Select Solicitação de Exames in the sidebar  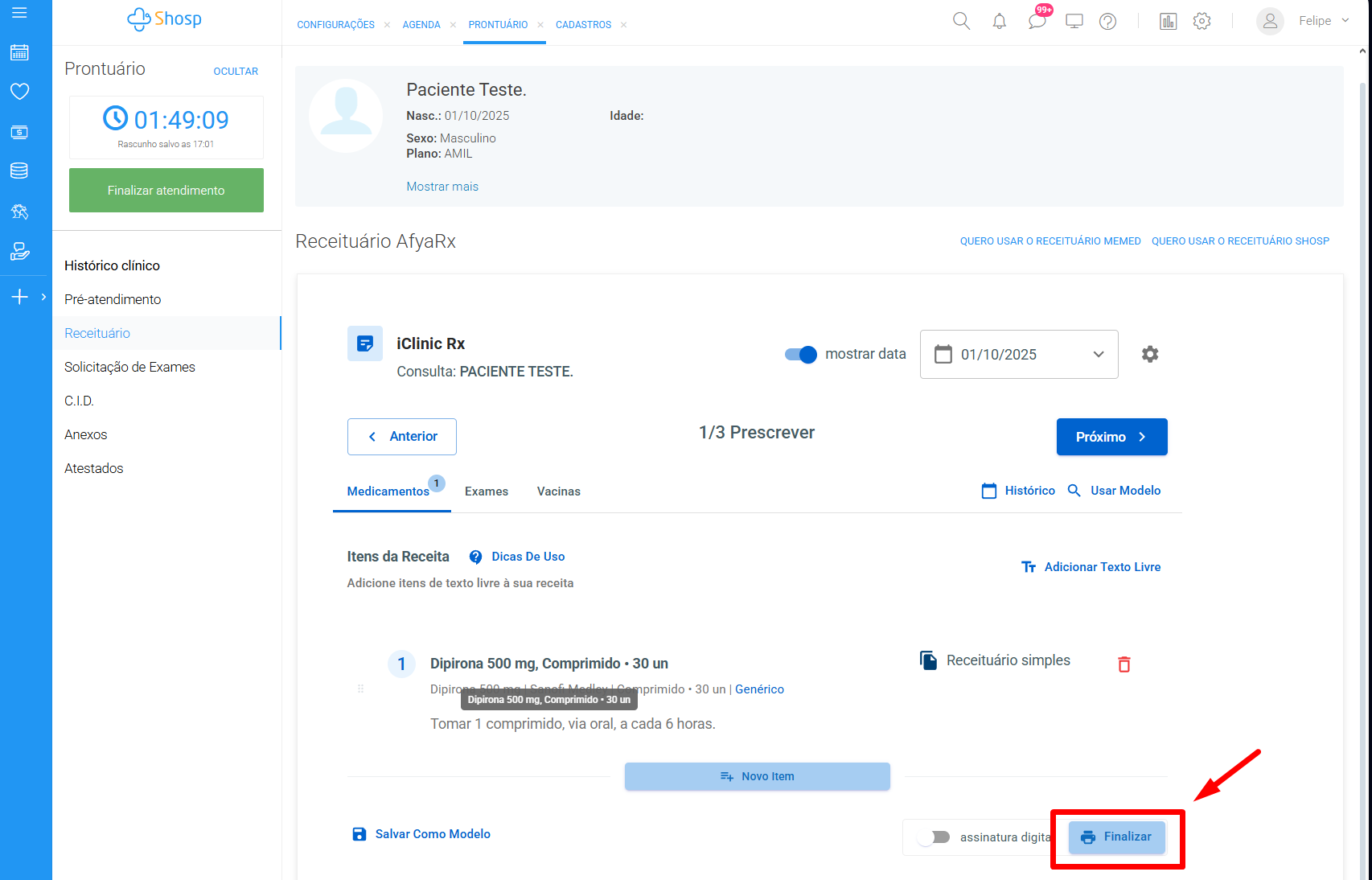click(129, 367)
